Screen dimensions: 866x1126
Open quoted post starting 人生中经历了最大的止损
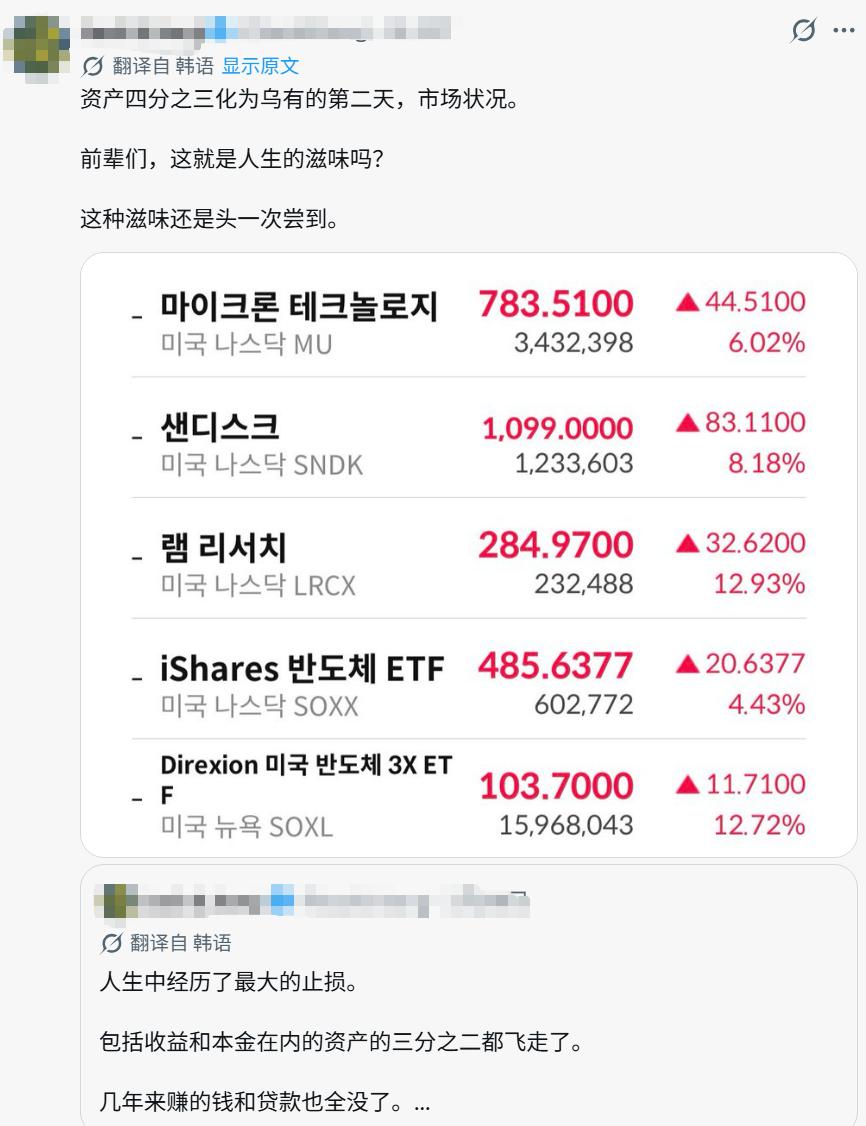point(469,995)
